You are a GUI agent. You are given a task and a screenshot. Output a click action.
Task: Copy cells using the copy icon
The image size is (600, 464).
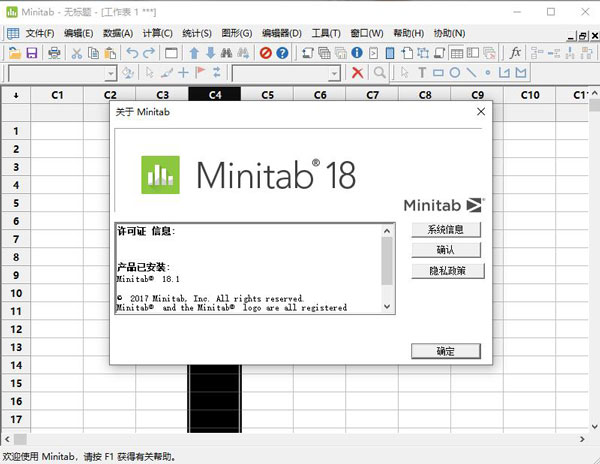click(93, 53)
